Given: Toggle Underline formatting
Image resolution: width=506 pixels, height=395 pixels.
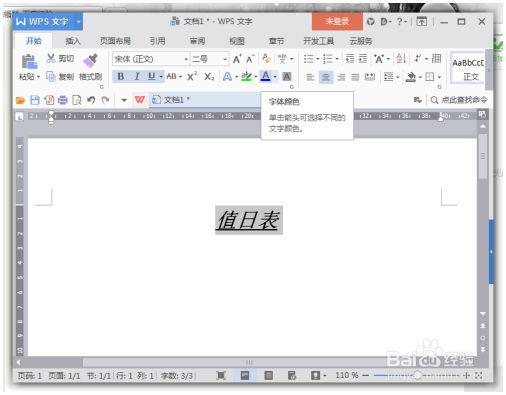Looking at the screenshot, I should point(152,77).
